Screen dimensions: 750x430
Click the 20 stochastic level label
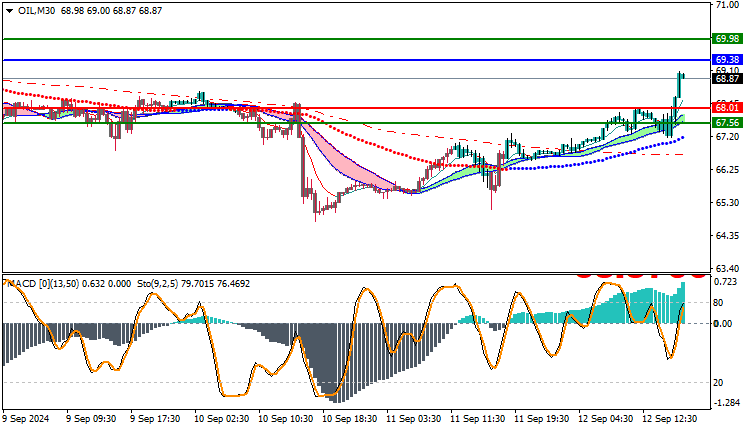[x=718, y=383]
